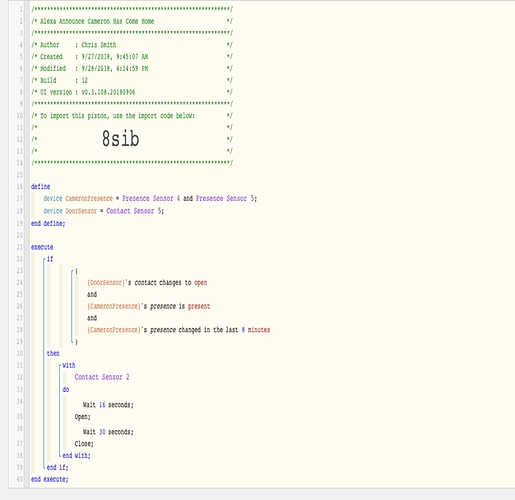Viewport: 515px width, 500px height.
Task: Click the 'and' operator on line 27
Action: pos(92,318)
